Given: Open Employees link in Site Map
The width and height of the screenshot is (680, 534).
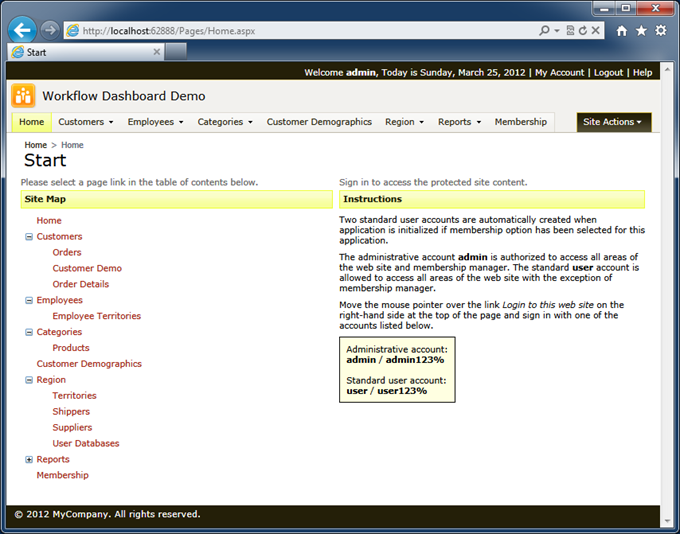Looking at the screenshot, I should tap(59, 300).
